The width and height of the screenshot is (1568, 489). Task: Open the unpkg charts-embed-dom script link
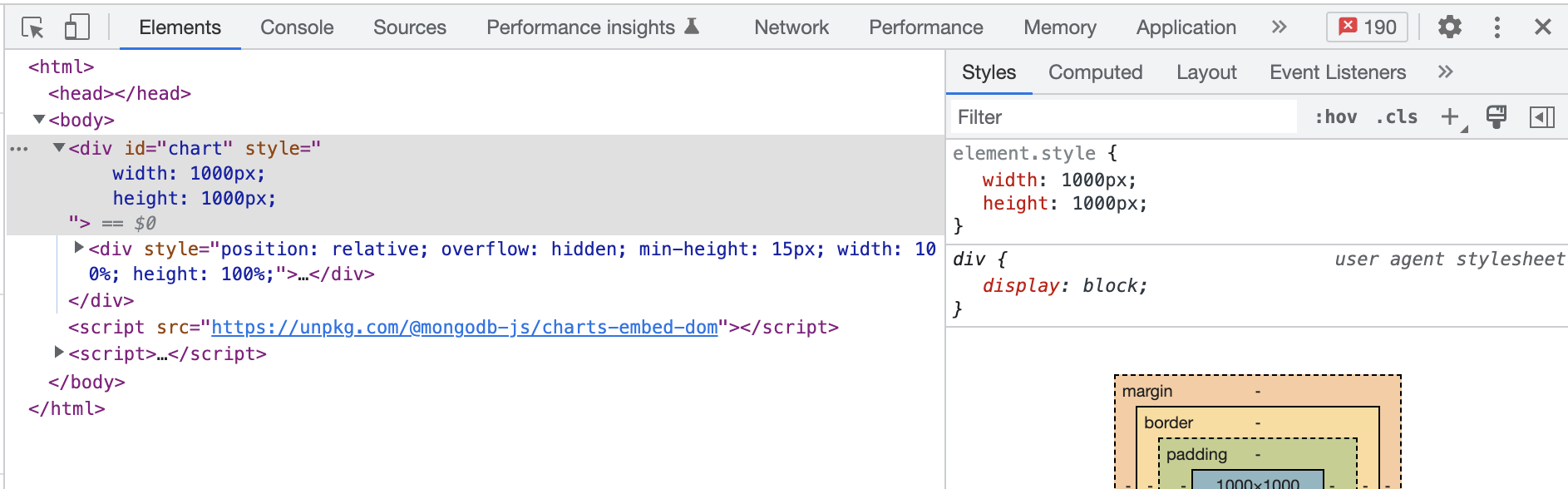coord(464,328)
